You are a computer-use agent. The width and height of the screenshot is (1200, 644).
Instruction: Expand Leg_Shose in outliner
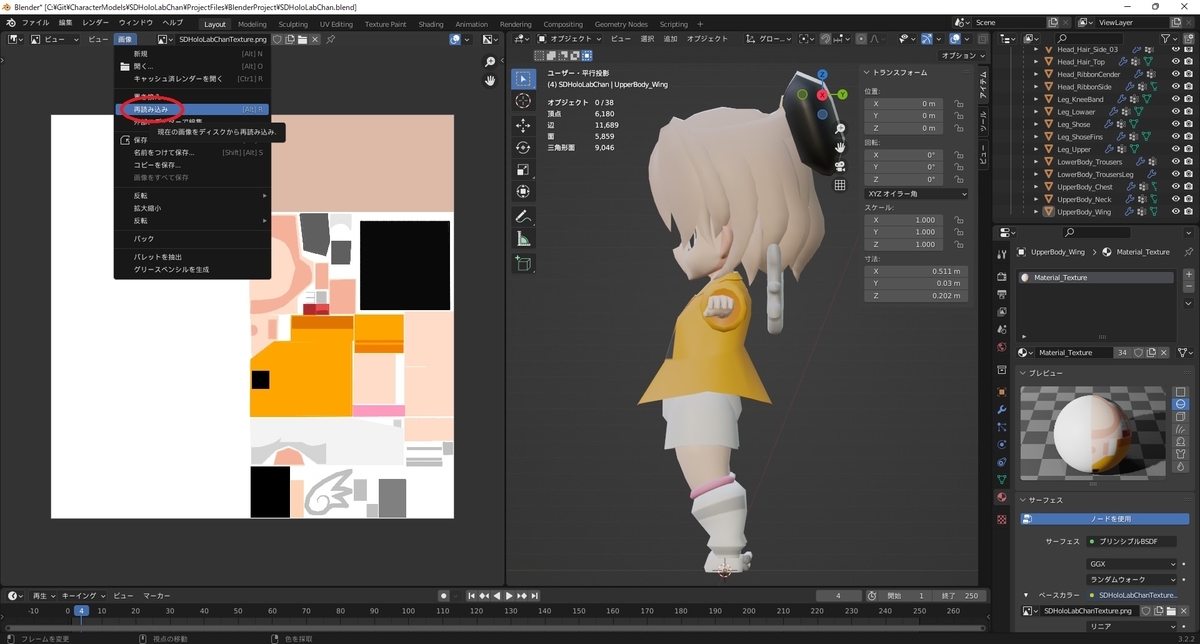point(1037,124)
